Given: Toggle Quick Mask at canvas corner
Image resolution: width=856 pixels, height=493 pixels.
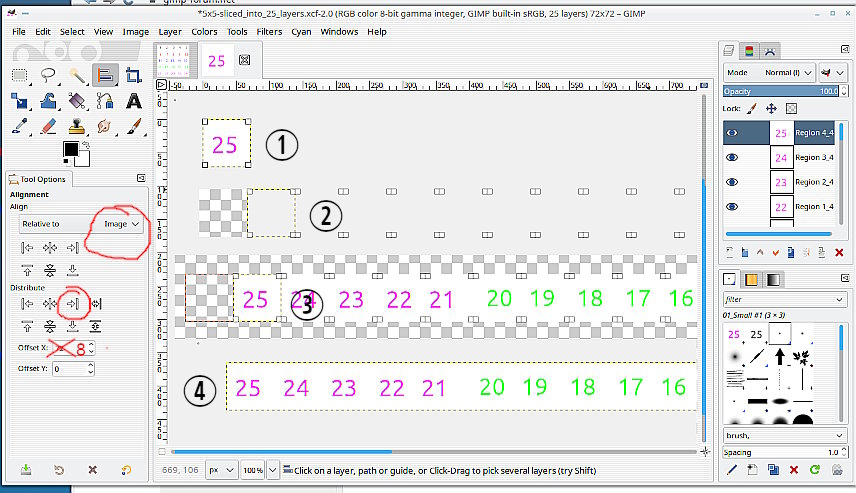Looking at the screenshot, I should coord(162,452).
